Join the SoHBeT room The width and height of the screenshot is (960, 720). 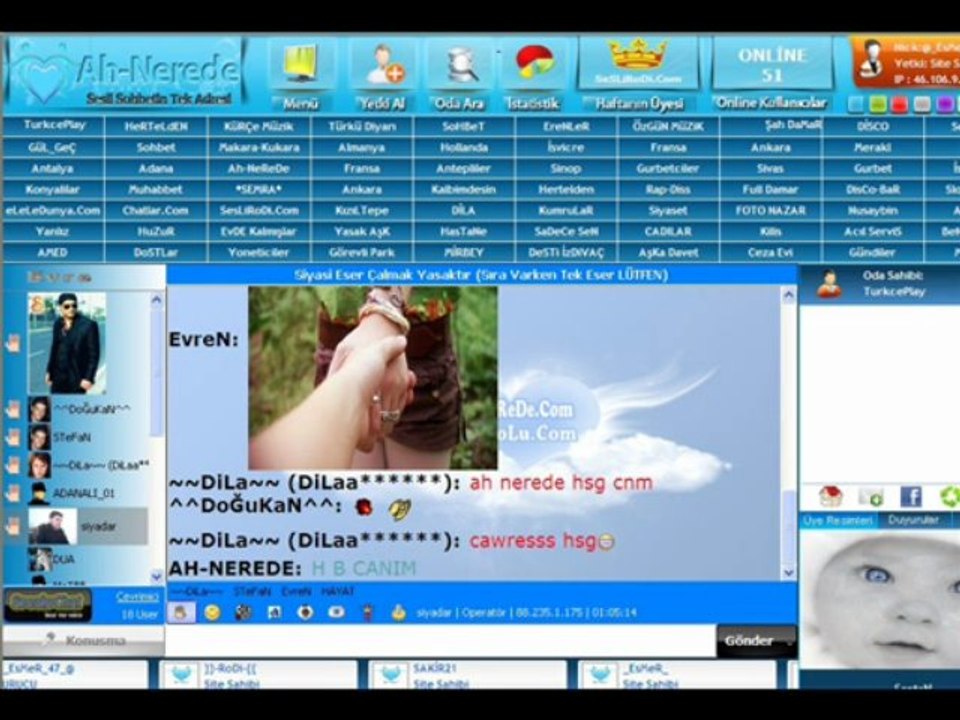pos(464,127)
